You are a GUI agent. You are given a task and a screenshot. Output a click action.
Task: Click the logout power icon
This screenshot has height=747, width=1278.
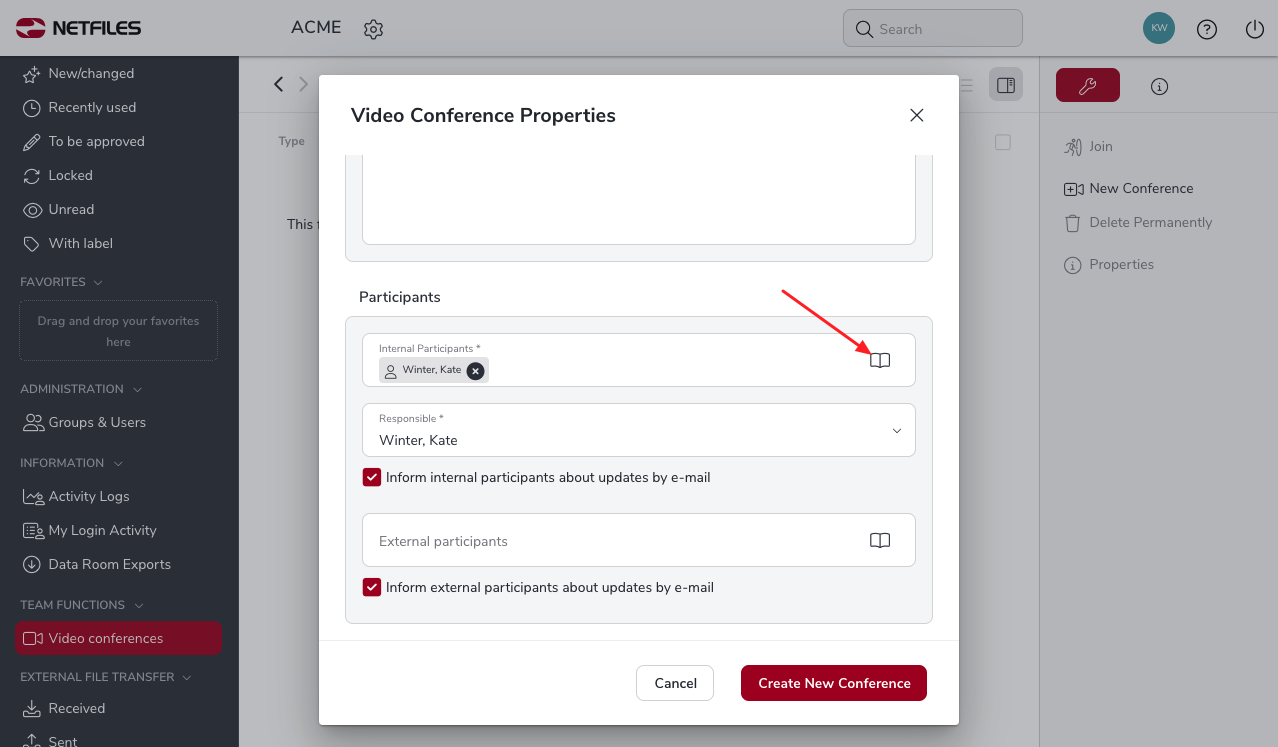pyautogui.click(x=1255, y=29)
